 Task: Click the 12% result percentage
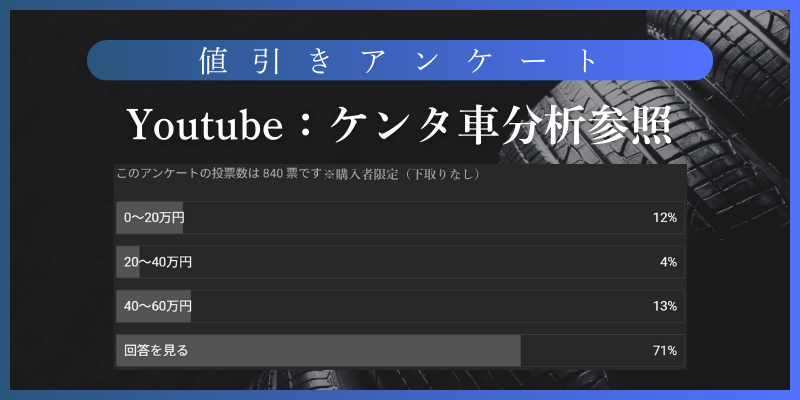[x=665, y=218]
